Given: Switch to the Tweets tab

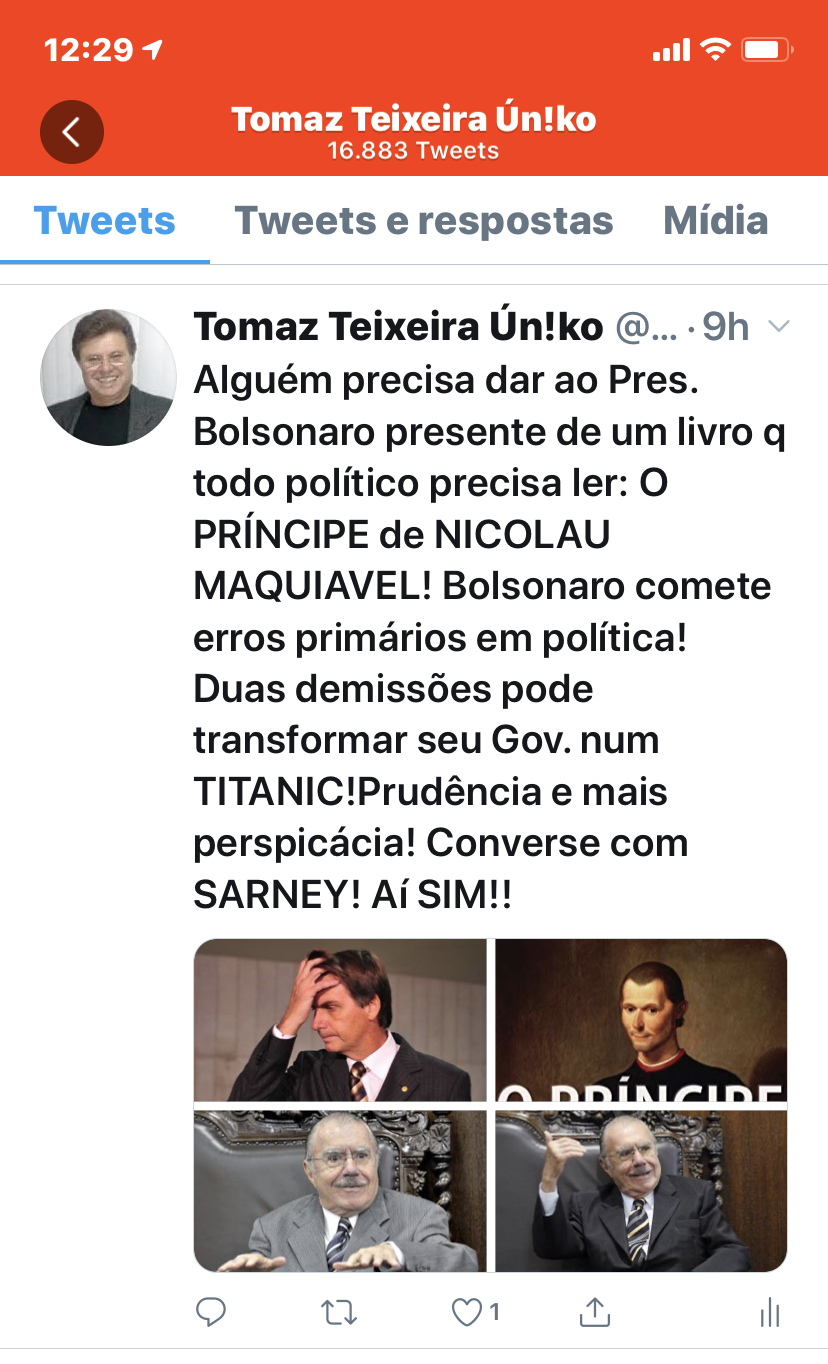Looking at the screenshot, I should 105,221.
